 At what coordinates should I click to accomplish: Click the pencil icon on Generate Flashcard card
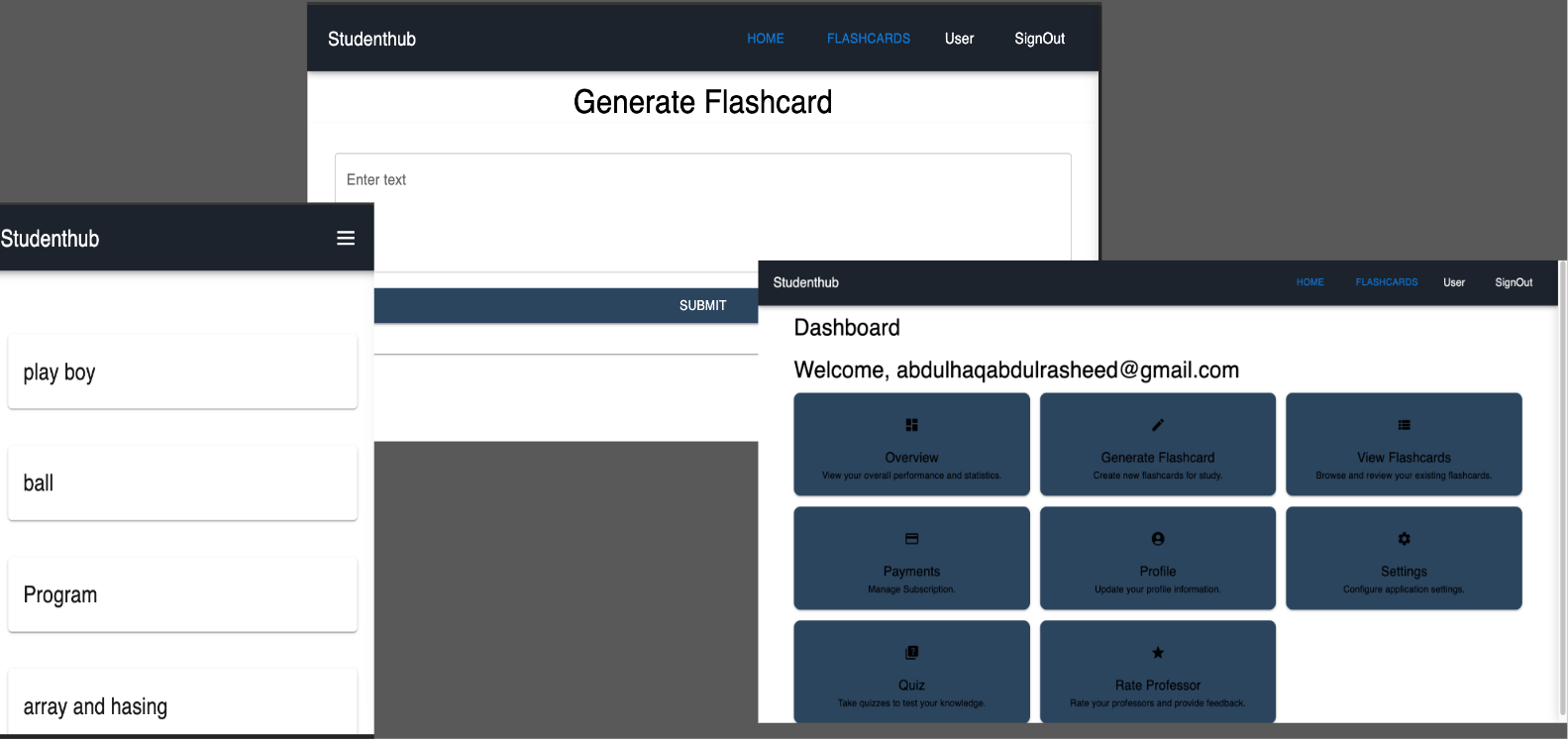pyautogui.click(x=1157, y=425)
